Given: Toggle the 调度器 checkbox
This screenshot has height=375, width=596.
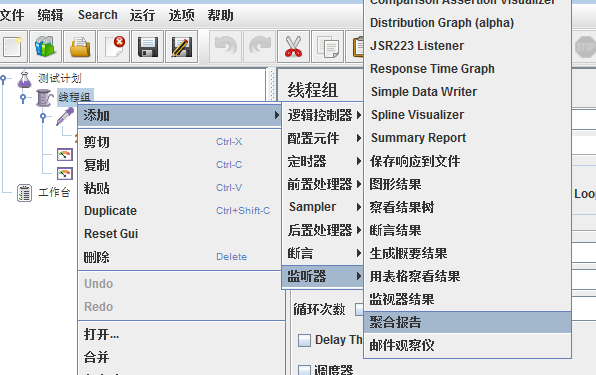Looking at the screenshot, I should (x=304, y=370).
